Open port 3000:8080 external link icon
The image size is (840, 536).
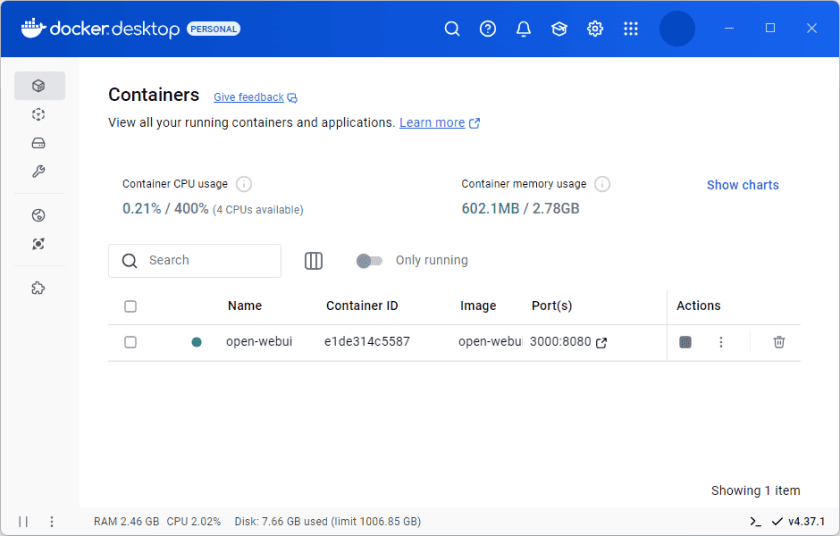point(602,343)
